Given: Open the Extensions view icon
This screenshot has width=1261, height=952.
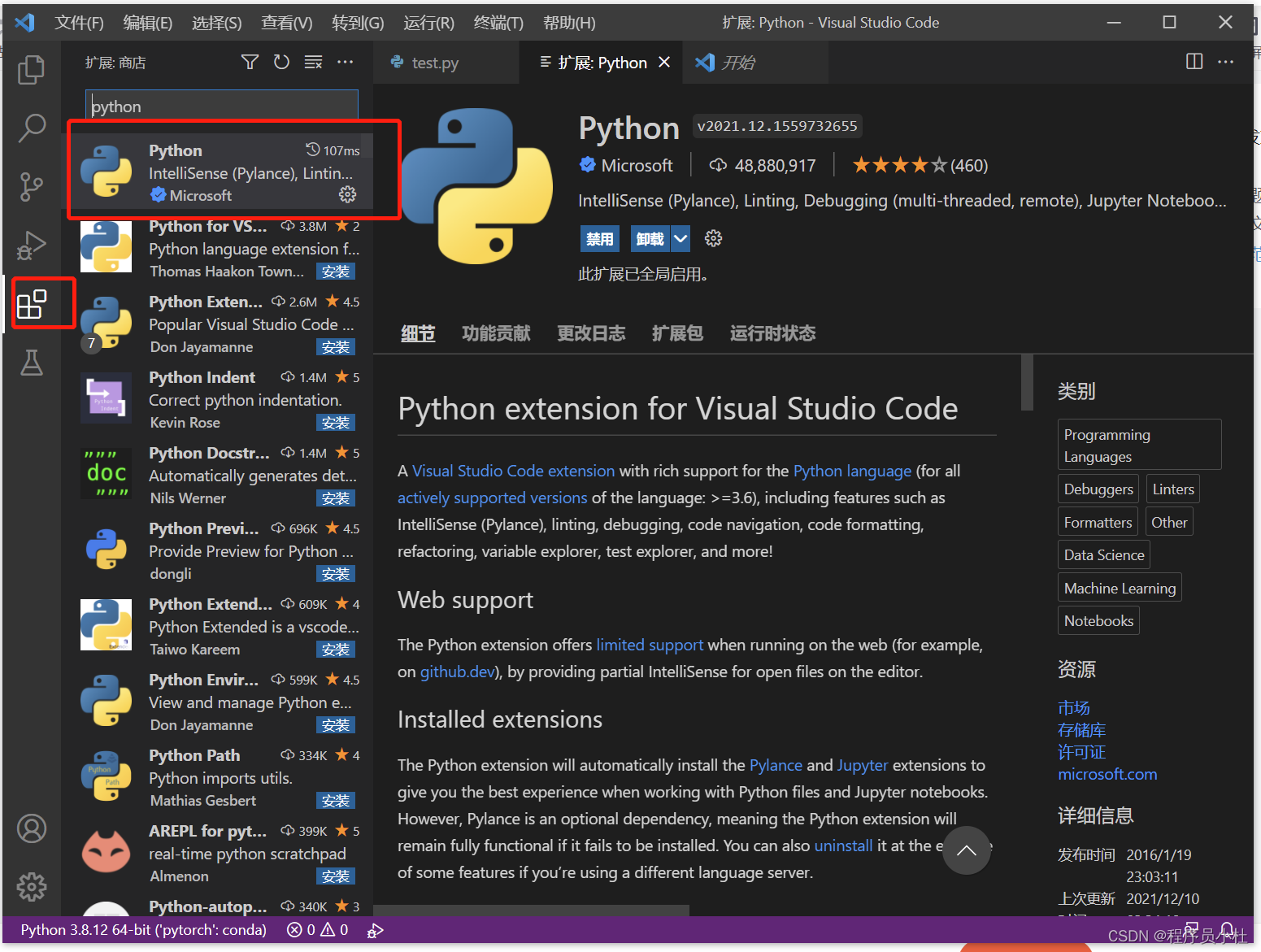Looking at the screenshot, I should point(32,304).
